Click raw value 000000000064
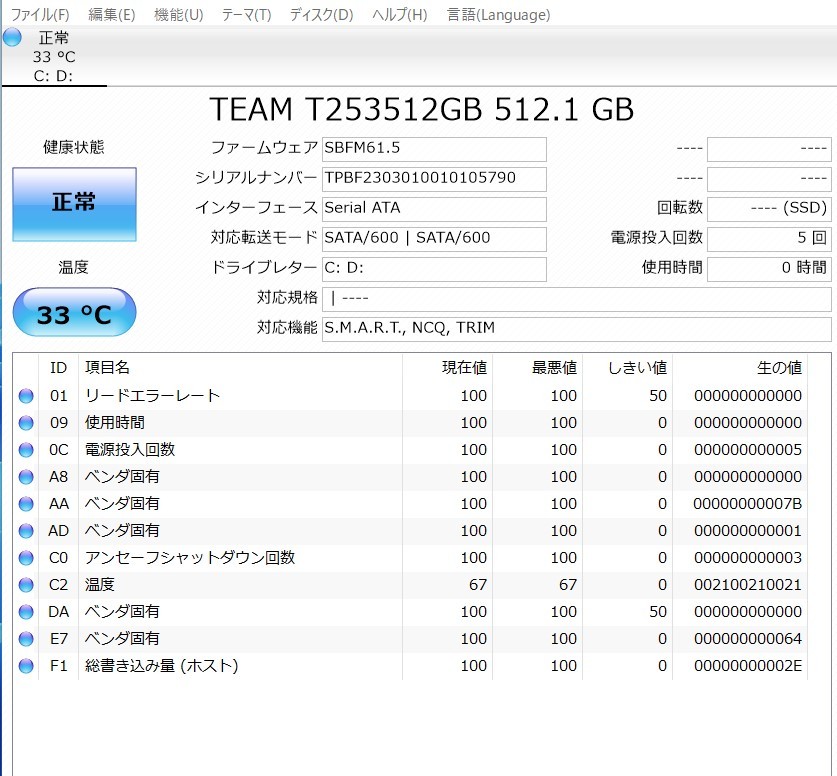 (x=747, y=639)
